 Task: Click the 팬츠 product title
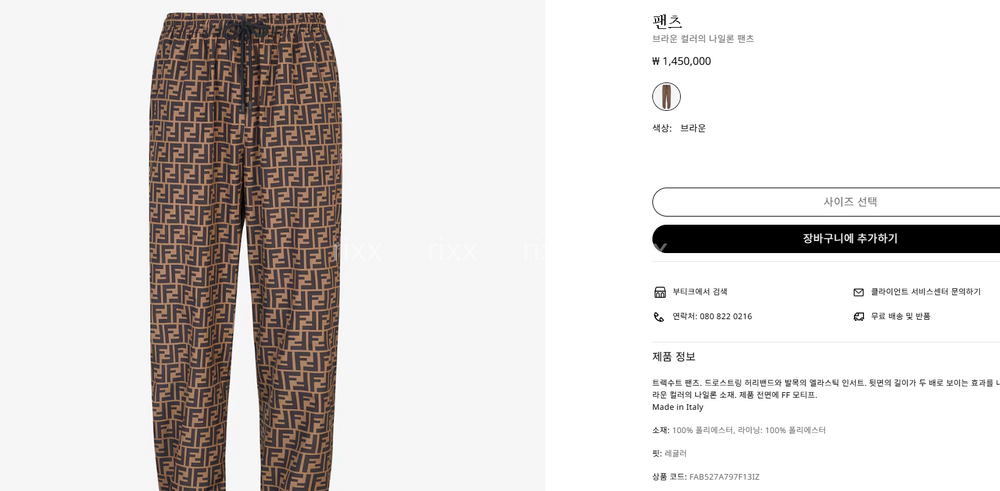[667, 21]
